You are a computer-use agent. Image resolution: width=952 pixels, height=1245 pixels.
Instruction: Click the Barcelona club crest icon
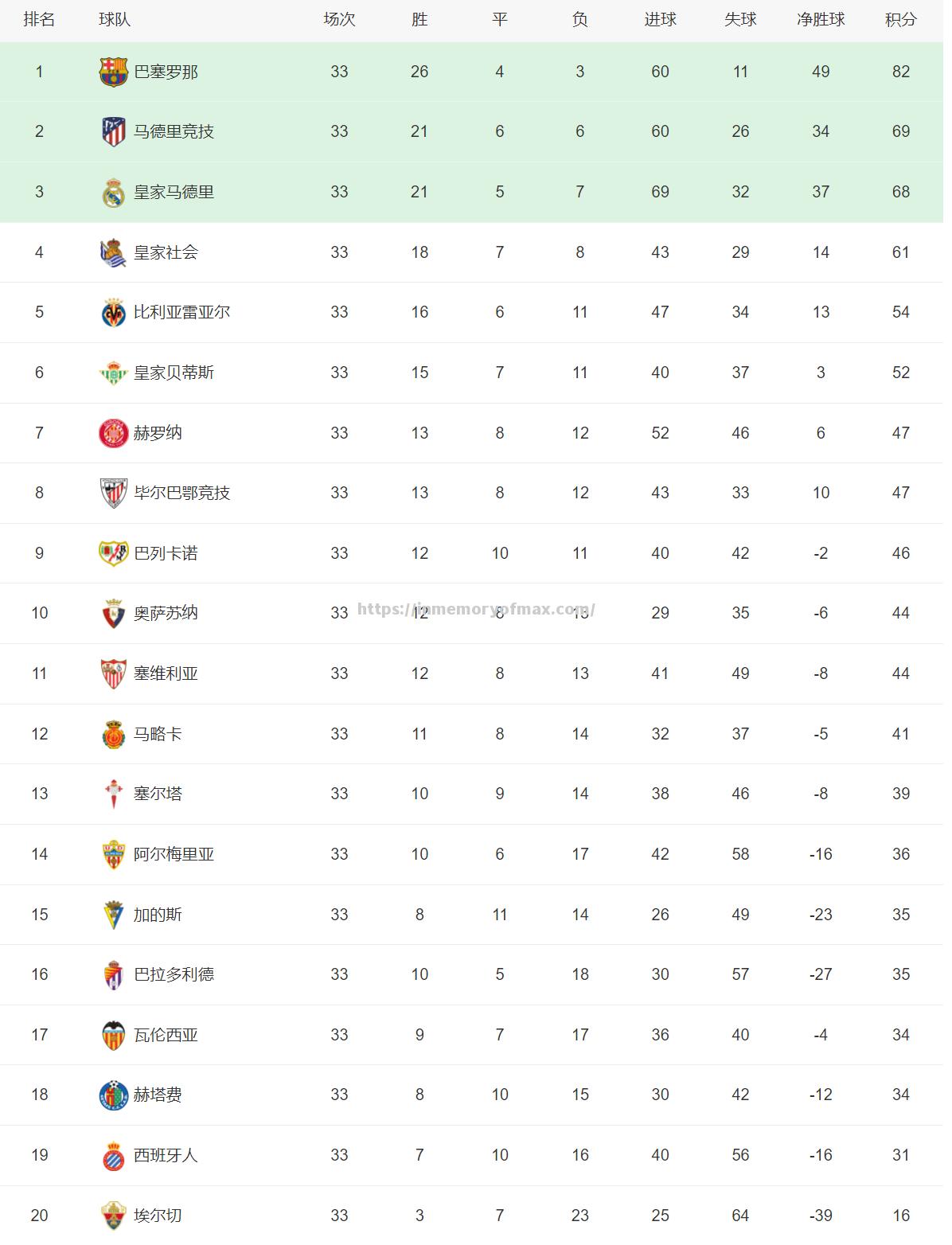[x=113, y=72]
